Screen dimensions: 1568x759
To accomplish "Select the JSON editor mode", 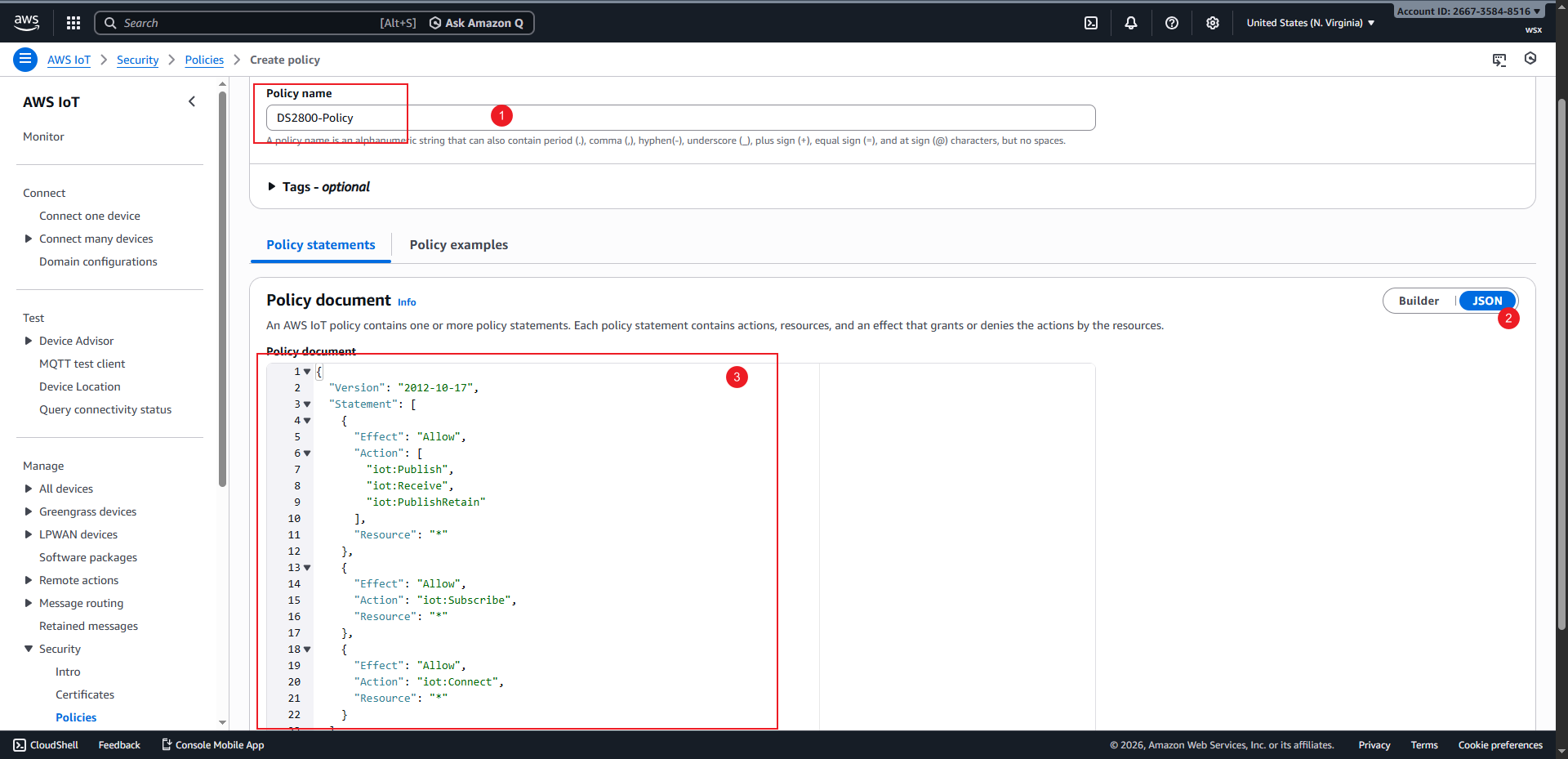I will 1487,301.
